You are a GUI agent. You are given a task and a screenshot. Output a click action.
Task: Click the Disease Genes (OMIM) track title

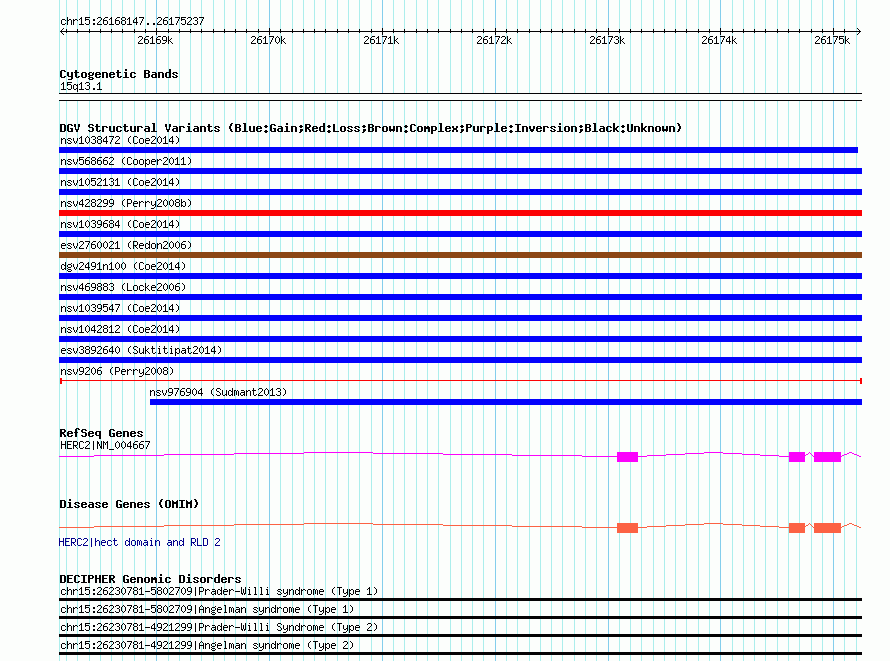(x=129, y=504)
